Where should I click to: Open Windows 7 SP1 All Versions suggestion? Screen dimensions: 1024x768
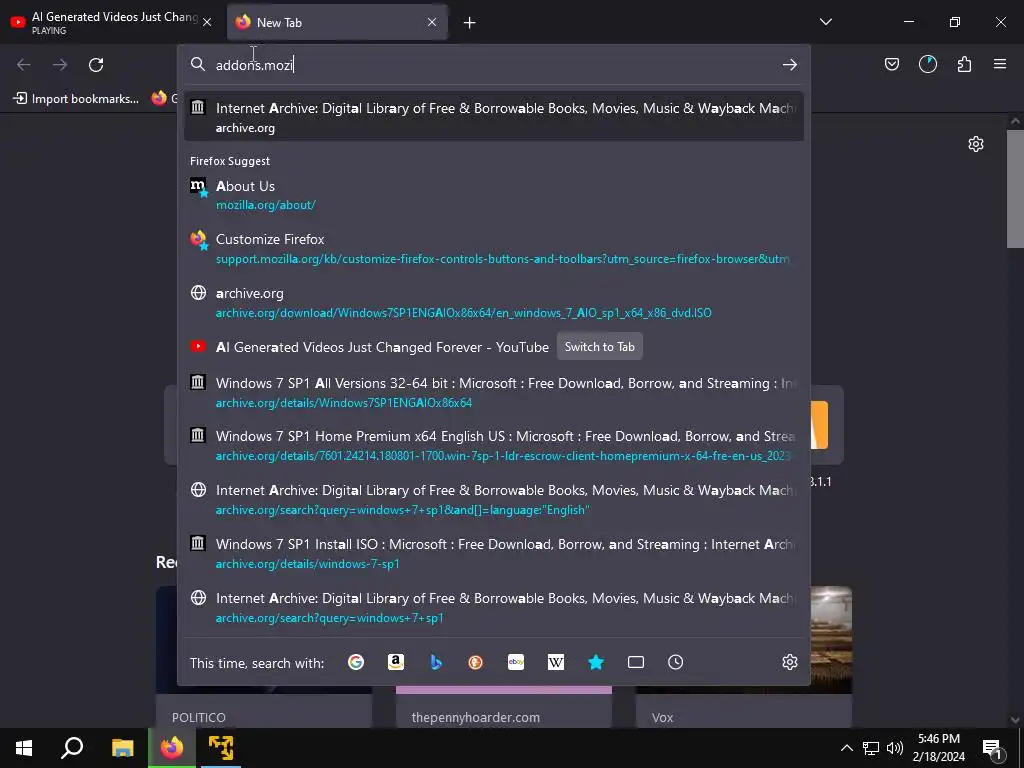pyautogui.click(x=494, y=392)
